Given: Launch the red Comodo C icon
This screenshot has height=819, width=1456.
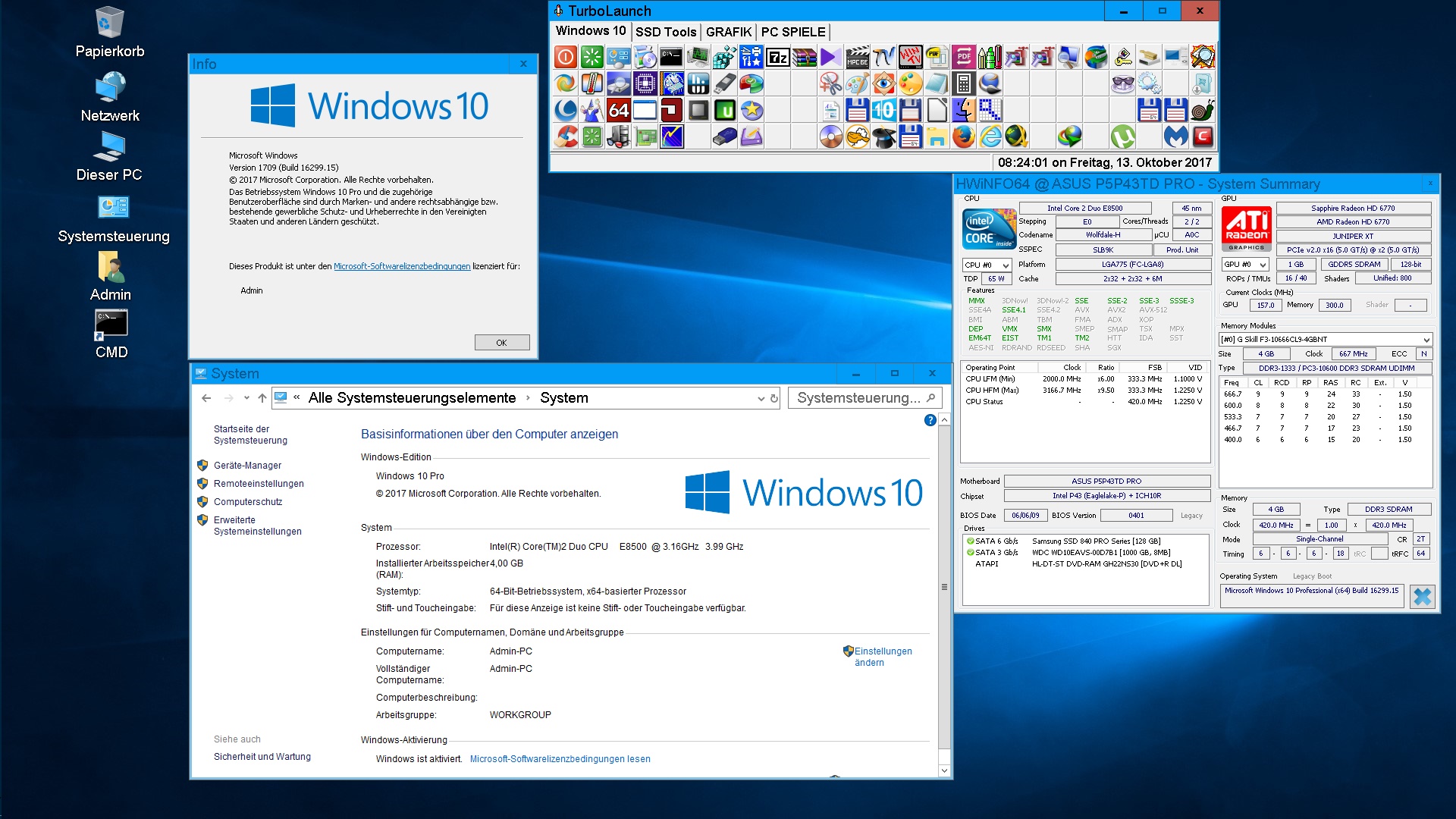Looking at the screenshot, I should (x=1203, y=136).
